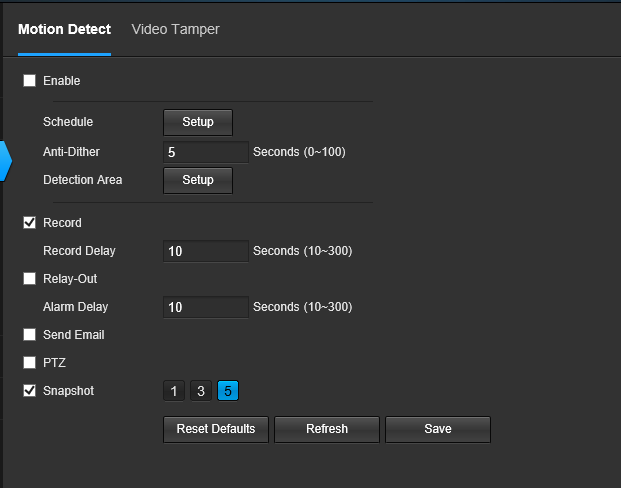Viewport: 621px width, 488px height.
Task: Uncheck the Snapshot checkbox
Action: point(29,391)
